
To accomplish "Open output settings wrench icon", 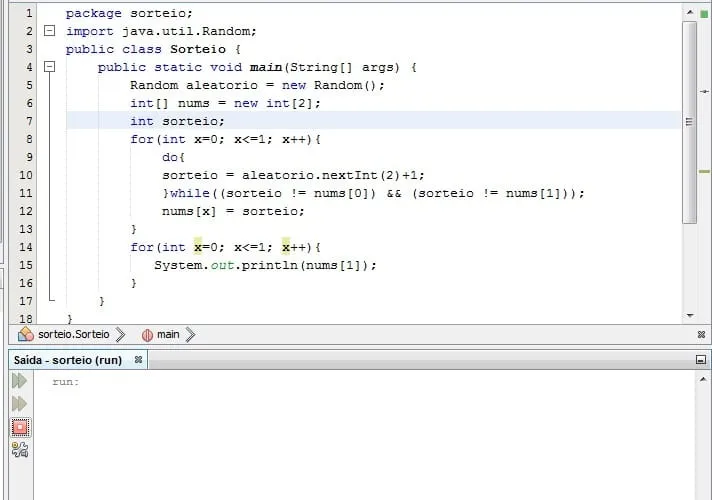I will 20,450.
